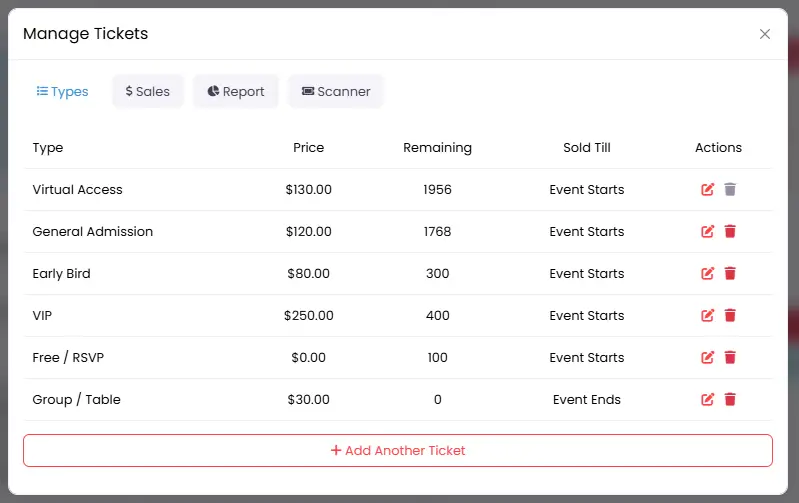Delete the Group / Table ticket
799x503 pixels.
730,399
